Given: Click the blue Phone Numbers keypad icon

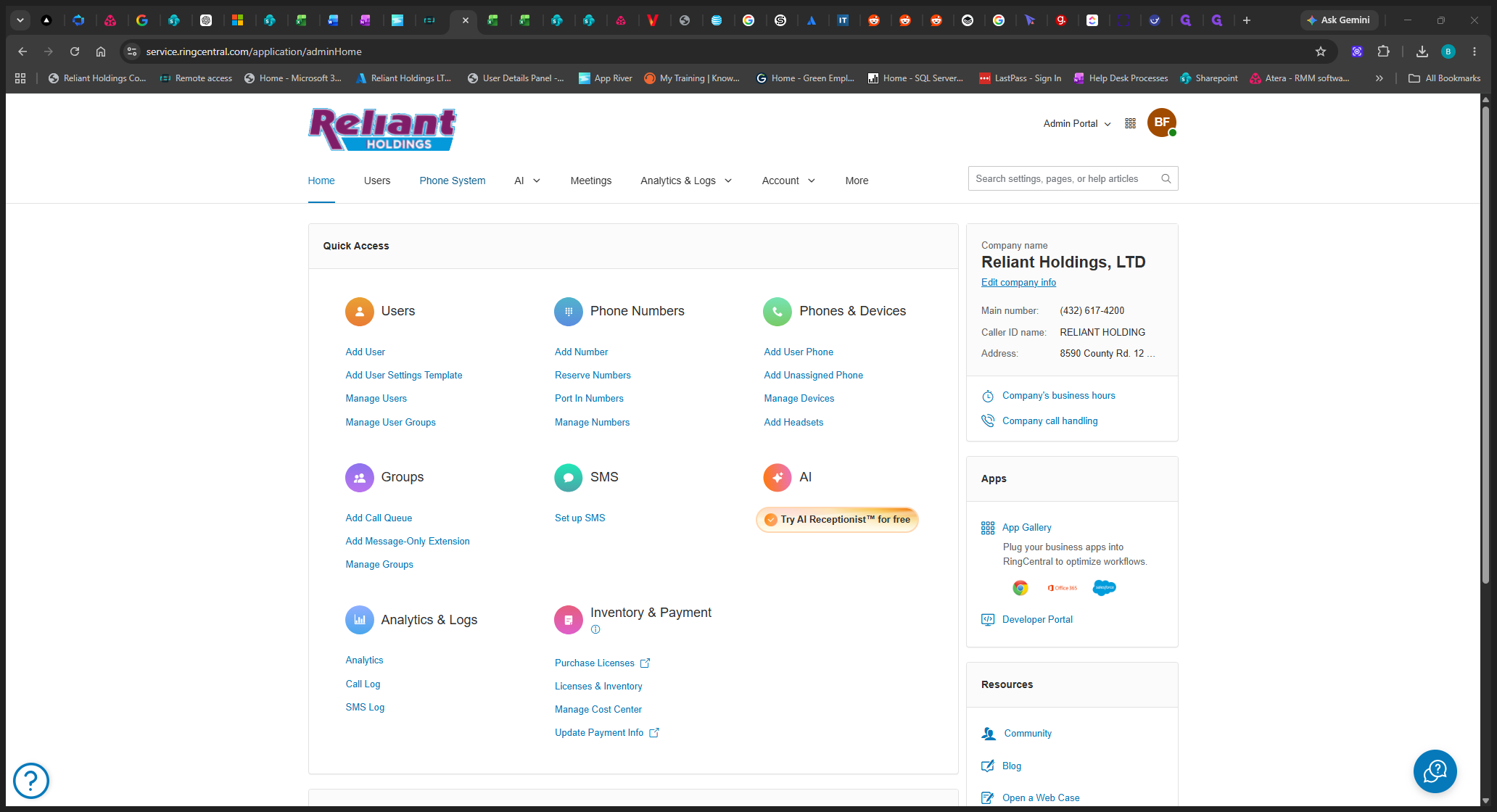Looking at the screenshot, I should [569, 312].
